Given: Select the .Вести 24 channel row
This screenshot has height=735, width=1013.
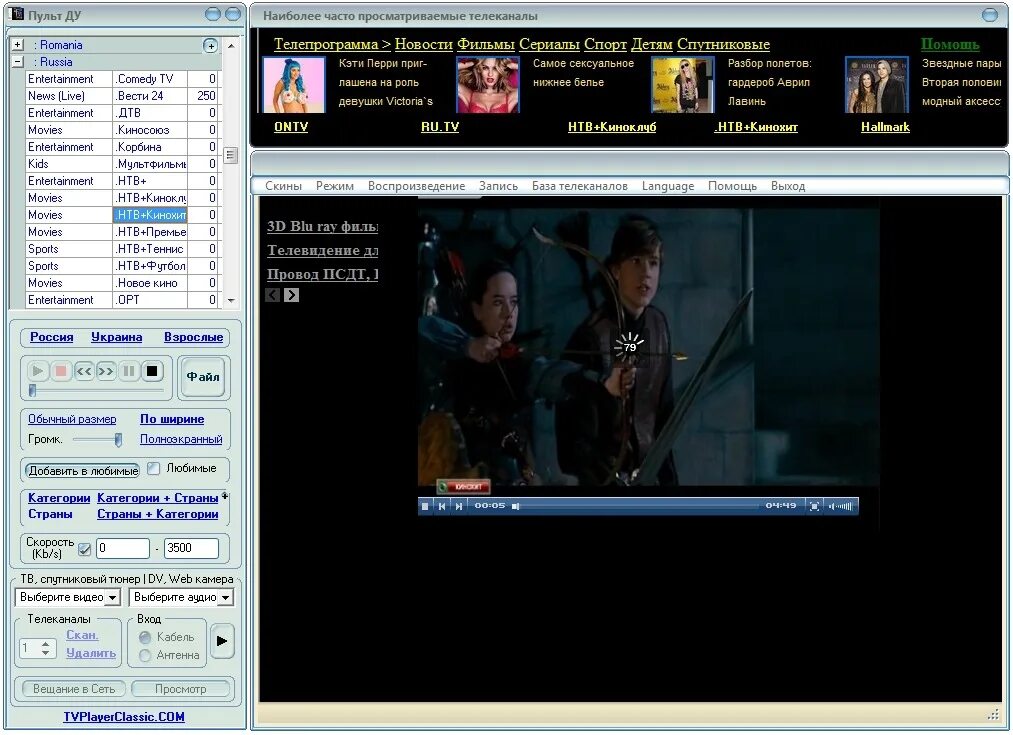Looking at the screenshot, I should 122,96.
